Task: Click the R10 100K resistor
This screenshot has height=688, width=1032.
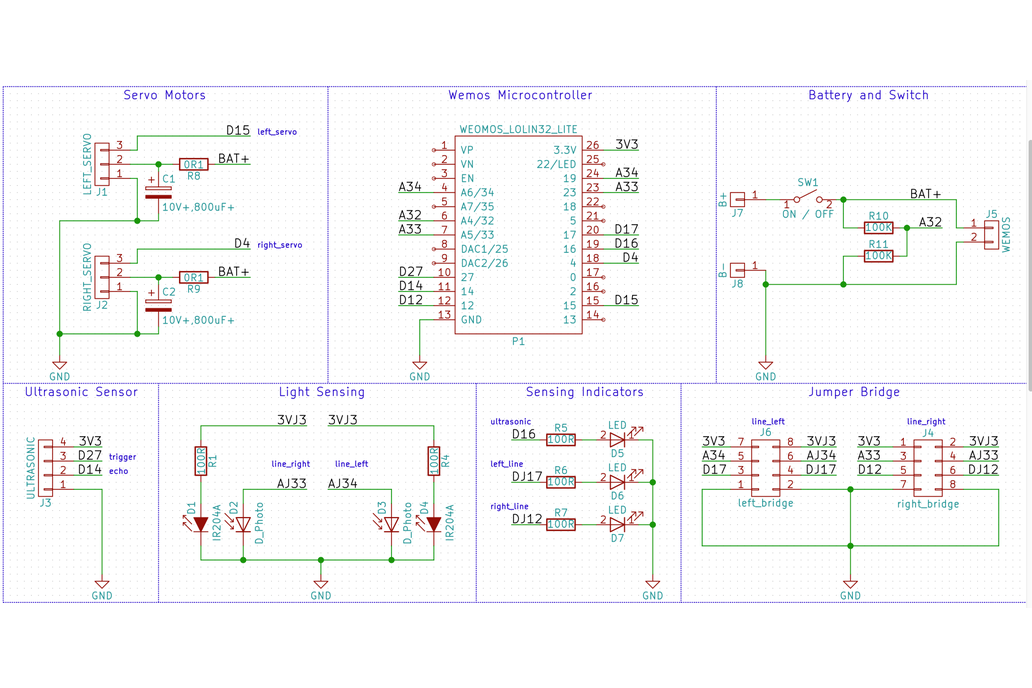Action: [878, 228]
